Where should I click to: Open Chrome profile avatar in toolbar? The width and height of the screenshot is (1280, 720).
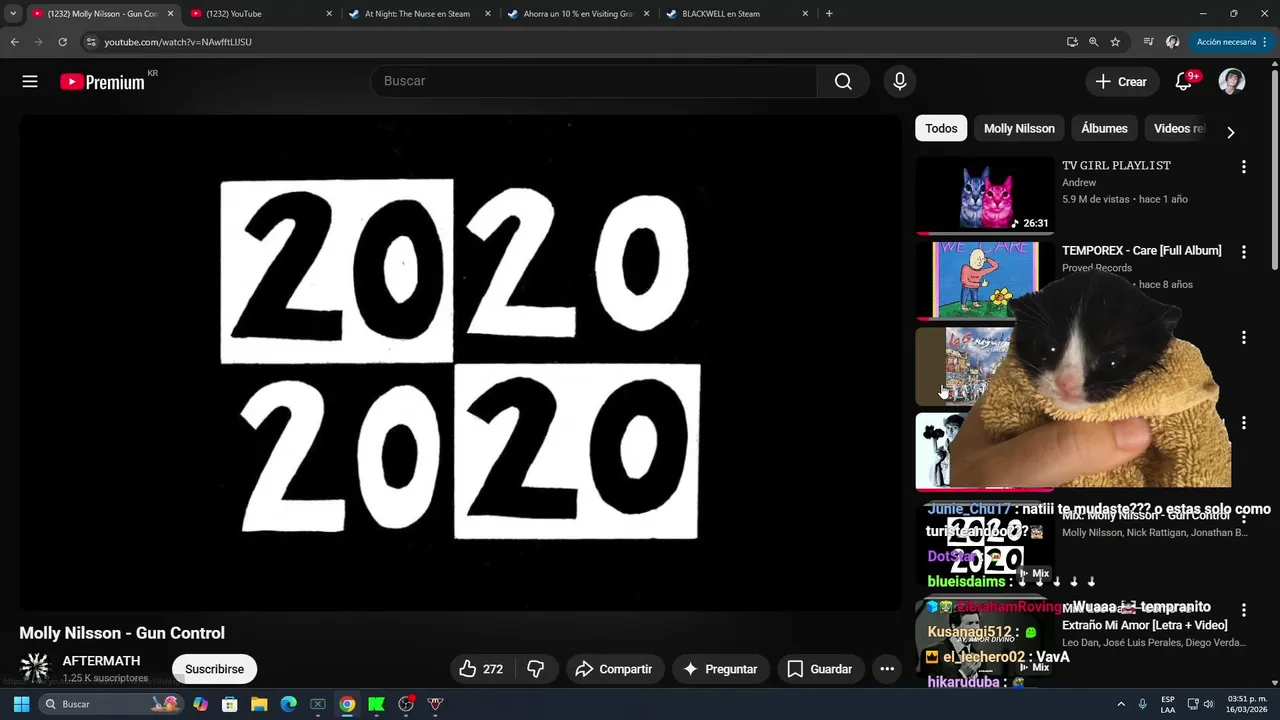pos(1173,42)
